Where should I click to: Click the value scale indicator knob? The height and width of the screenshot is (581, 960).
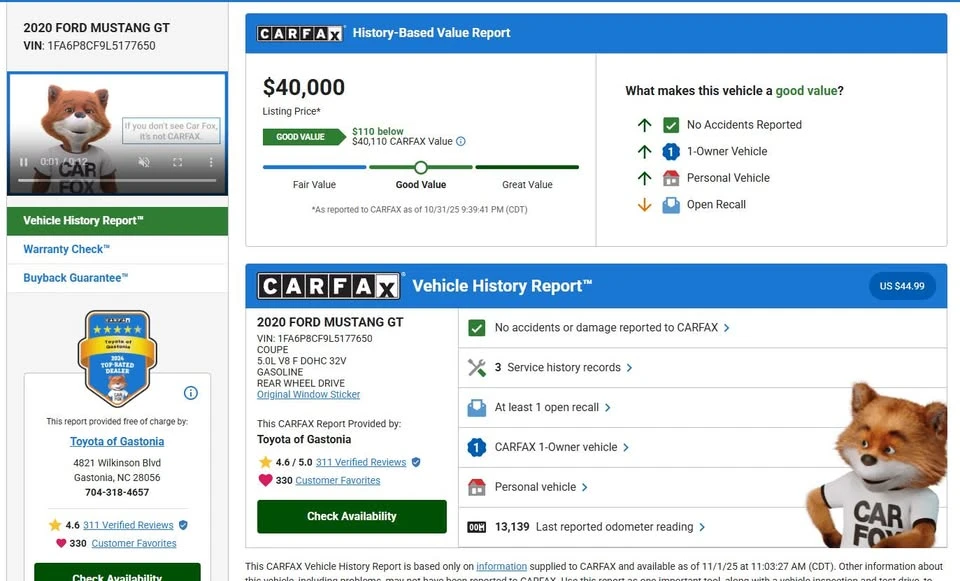click(x=421, y=167)
